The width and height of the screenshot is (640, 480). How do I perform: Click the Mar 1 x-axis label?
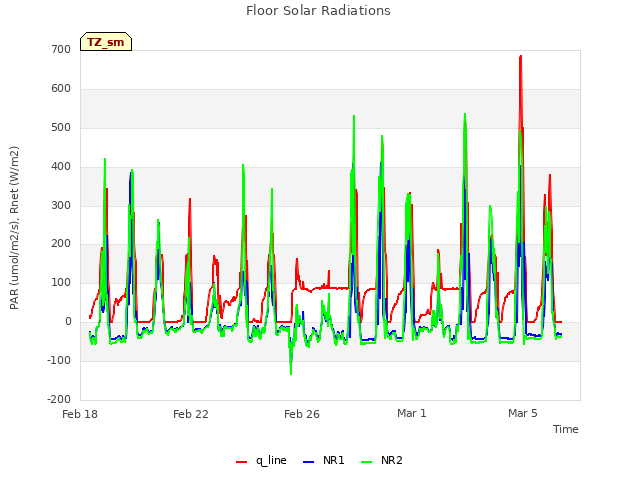[412, 413]
